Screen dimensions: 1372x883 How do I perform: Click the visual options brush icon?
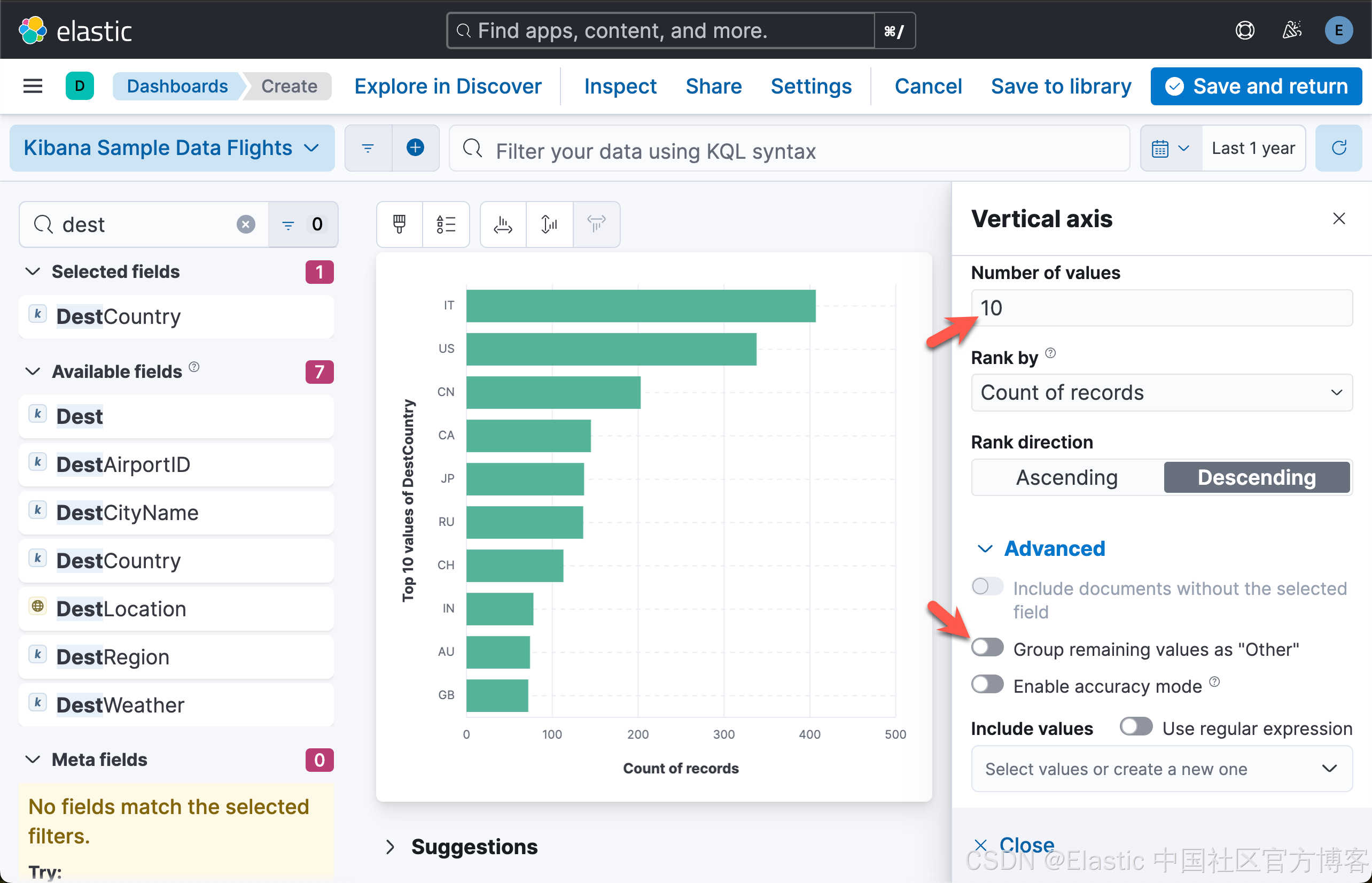[400, 224]
